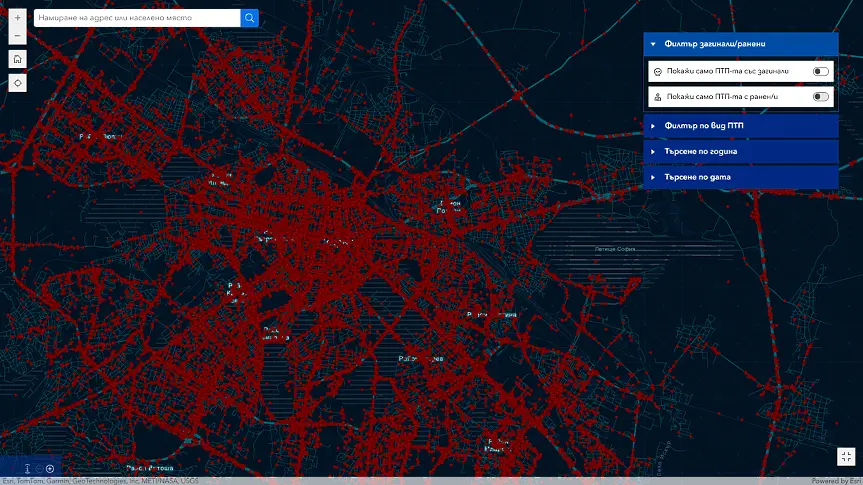Click the fatalities face icon in filter row
This screenshot has height=485, width=863.
(657, 72)
